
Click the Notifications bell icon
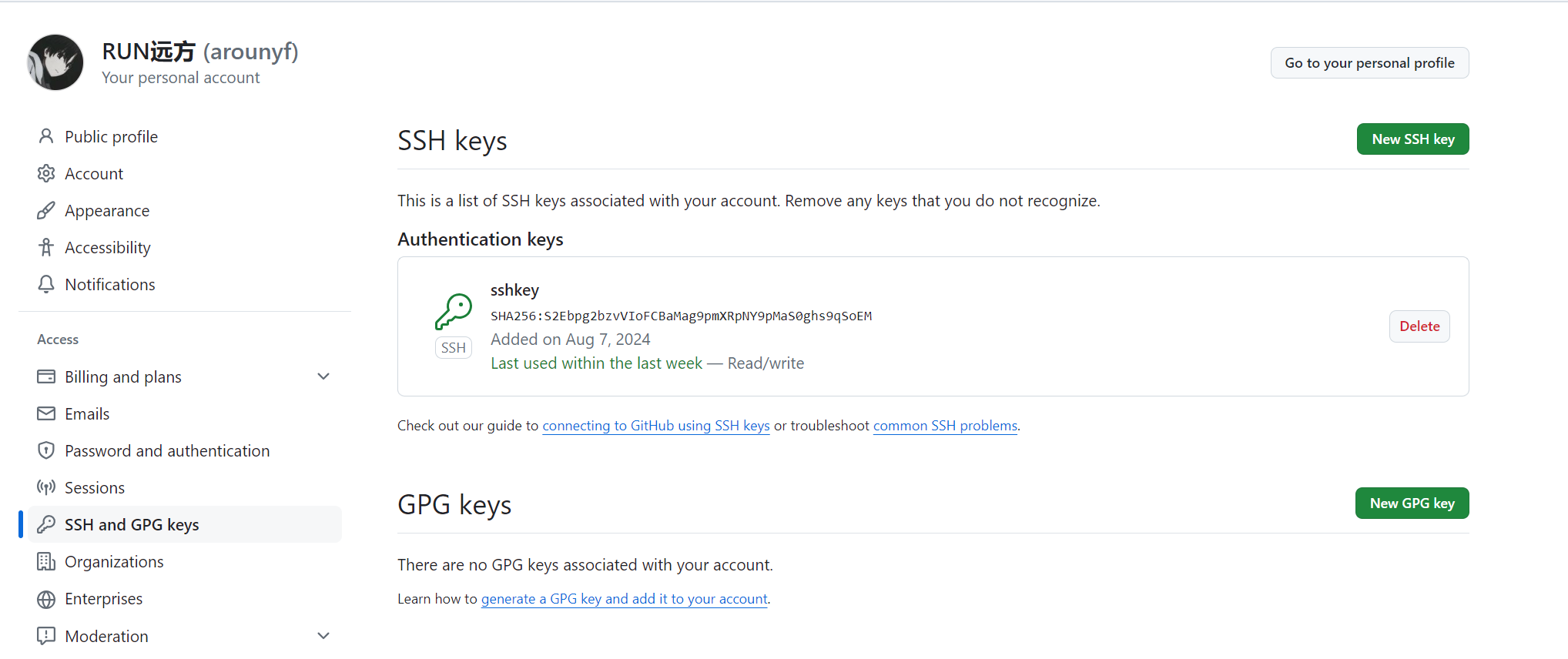pos(46,284)
